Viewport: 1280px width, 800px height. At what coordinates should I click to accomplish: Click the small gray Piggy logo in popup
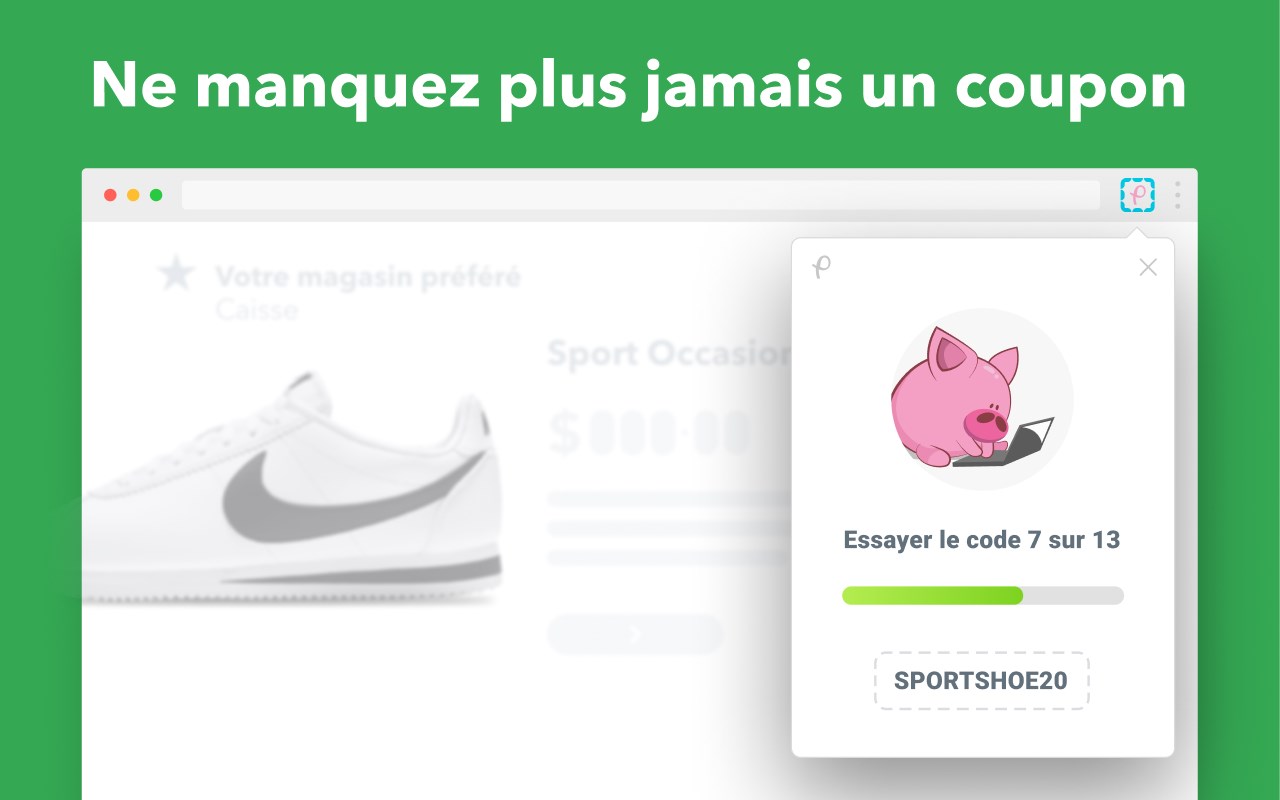tap(821, 267)
